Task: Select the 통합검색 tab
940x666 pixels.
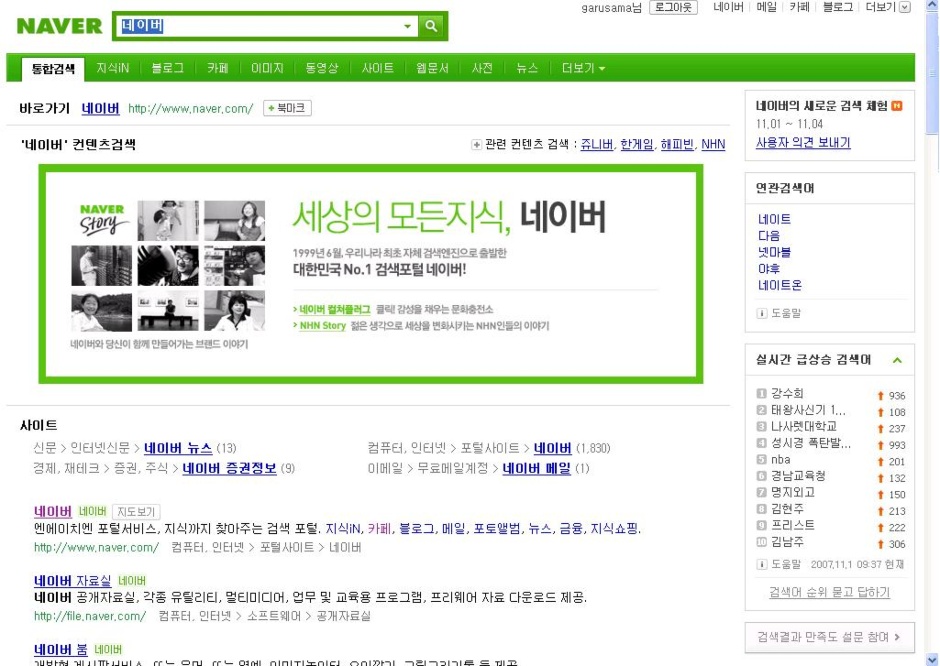Action: [53, 69]
